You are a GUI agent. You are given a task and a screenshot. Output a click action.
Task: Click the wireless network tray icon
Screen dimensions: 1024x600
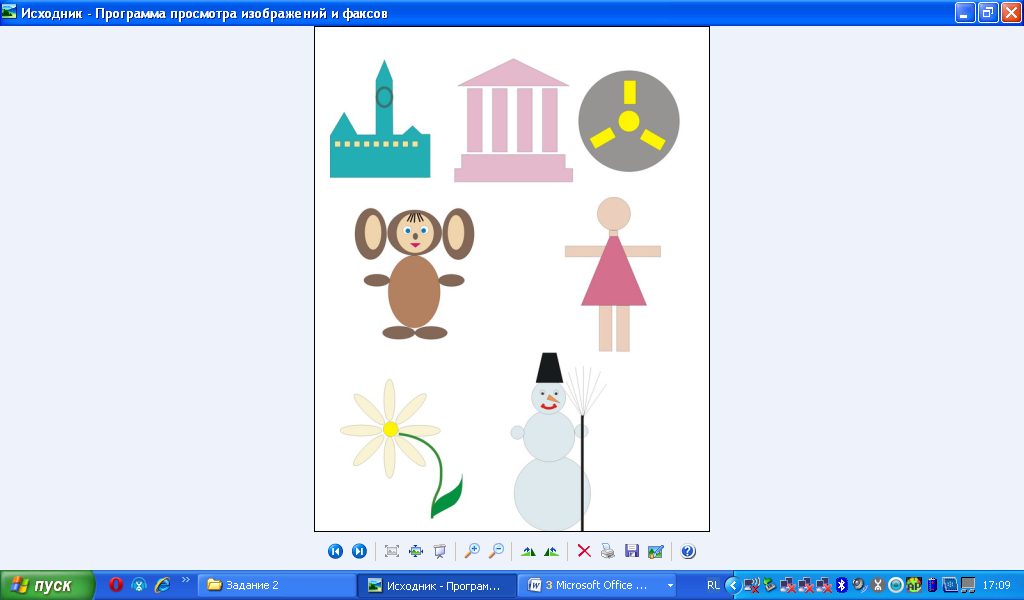pyautogui.click(x=752, y=585)
